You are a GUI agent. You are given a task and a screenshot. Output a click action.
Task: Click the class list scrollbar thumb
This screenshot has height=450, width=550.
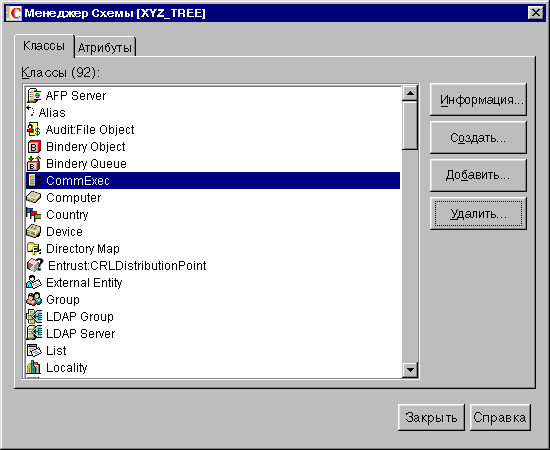[x=410, y=126]
